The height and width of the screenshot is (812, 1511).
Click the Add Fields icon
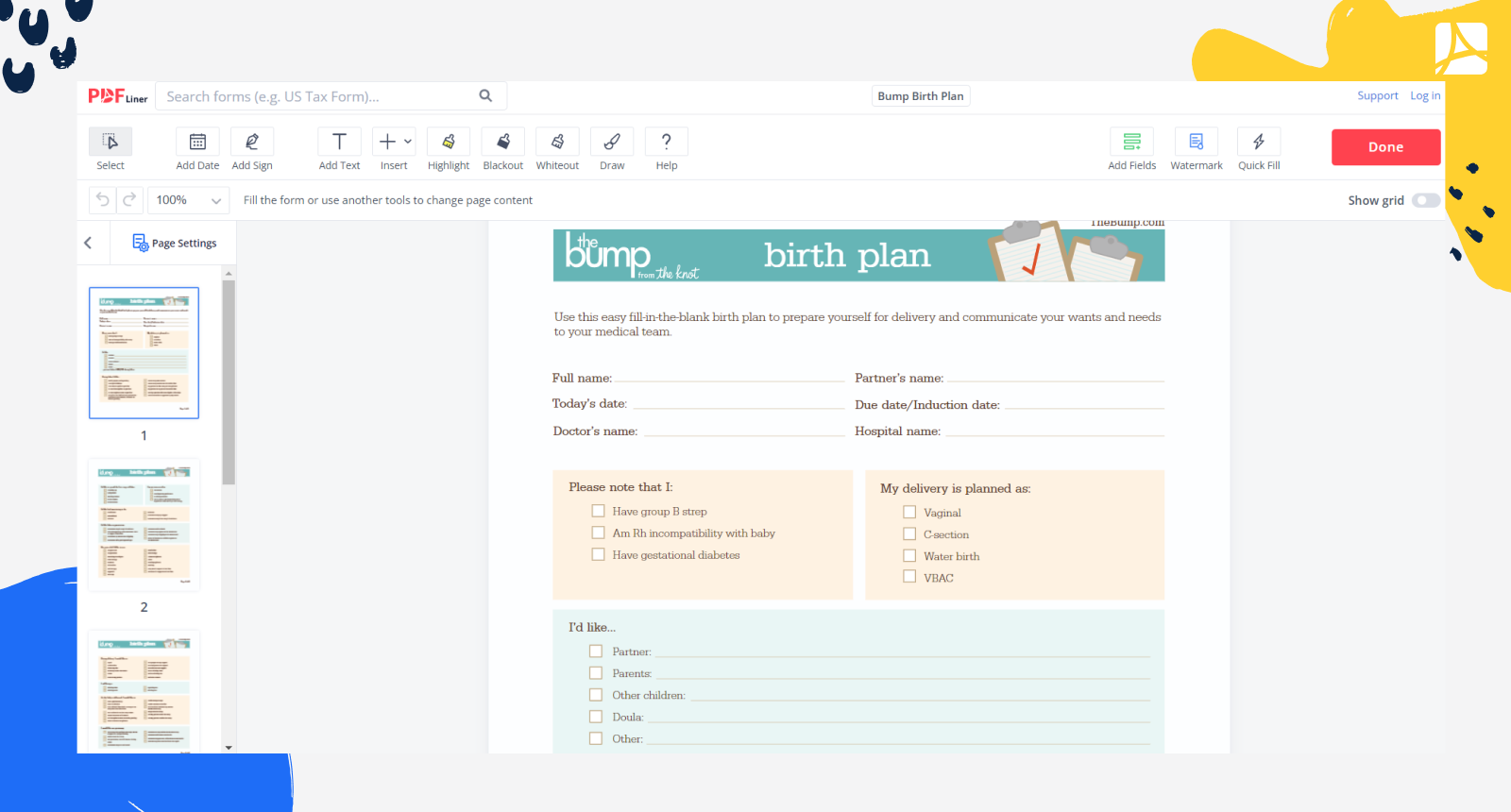[x=1131, y=143]
